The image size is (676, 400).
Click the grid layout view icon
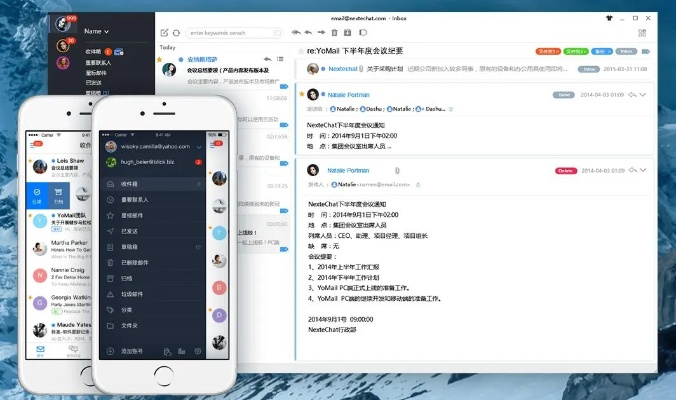coord(641,32)
